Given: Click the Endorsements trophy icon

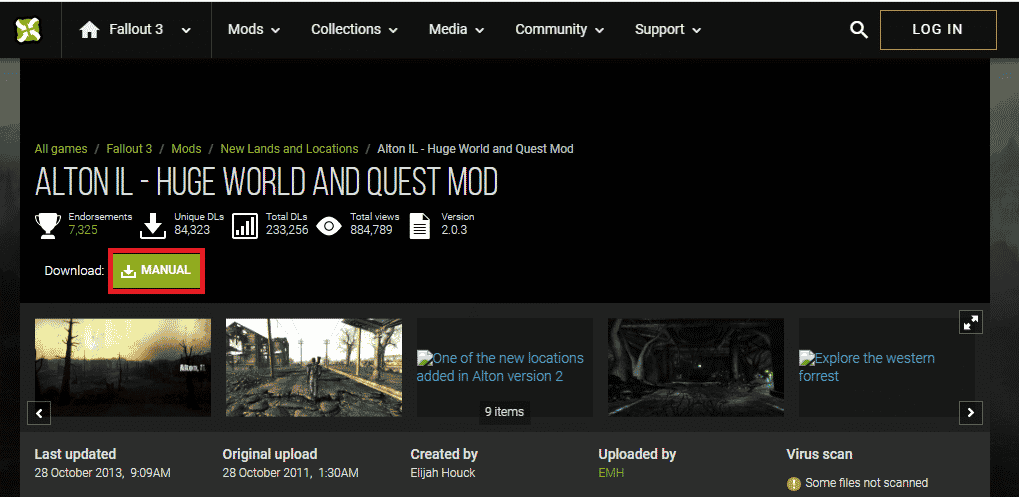Looking at the screenshot, I should point(48,225).
